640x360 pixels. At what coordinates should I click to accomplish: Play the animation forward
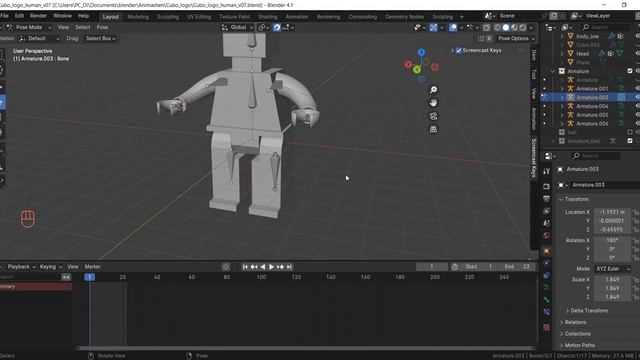tap(271, 267)
